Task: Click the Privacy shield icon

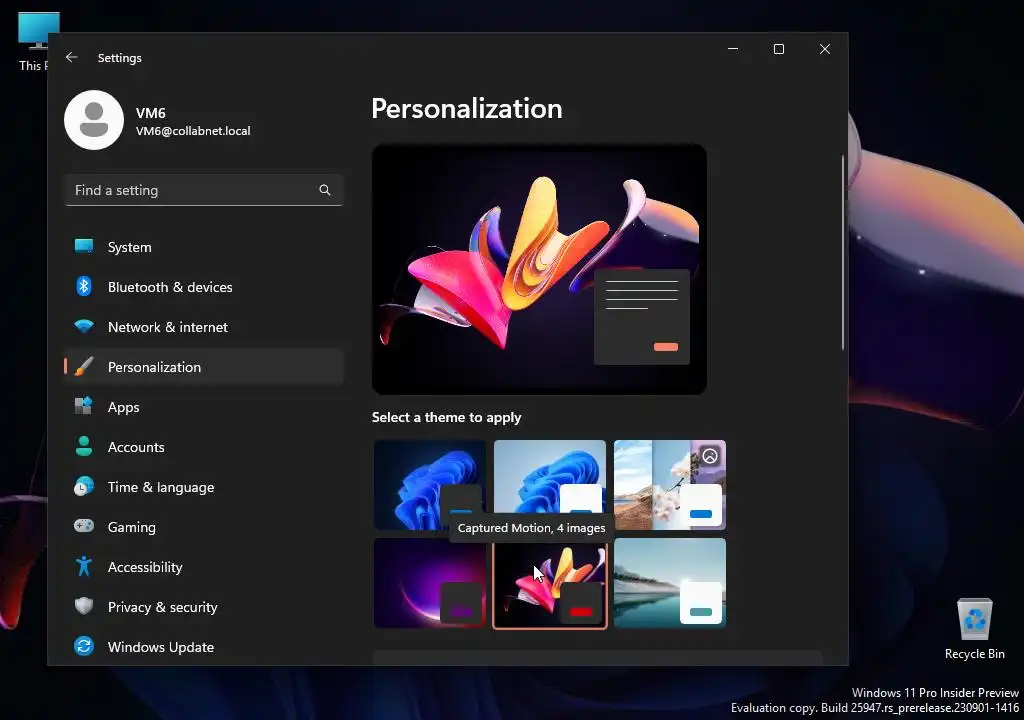Action: coord(84,606)
